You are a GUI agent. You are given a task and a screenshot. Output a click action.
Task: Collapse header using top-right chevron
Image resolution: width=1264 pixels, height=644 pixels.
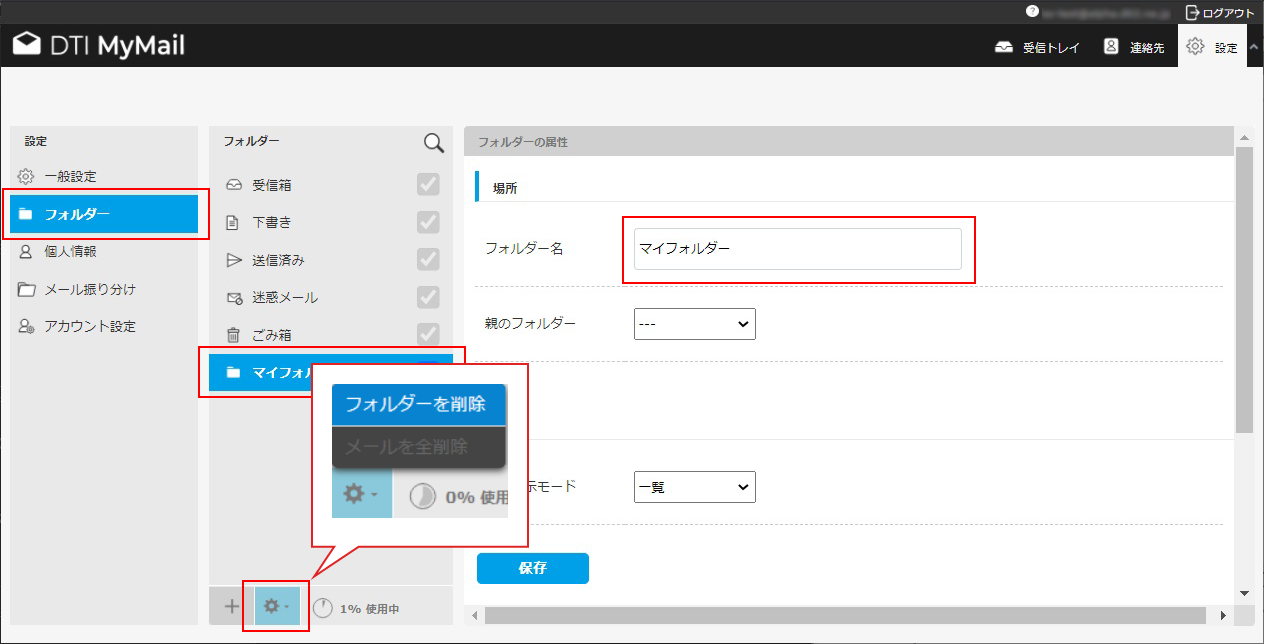[1255, 47]
